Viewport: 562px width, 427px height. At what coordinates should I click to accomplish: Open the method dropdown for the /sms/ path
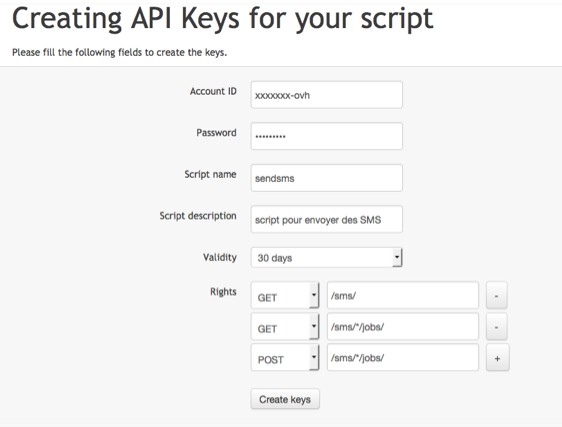285,295
